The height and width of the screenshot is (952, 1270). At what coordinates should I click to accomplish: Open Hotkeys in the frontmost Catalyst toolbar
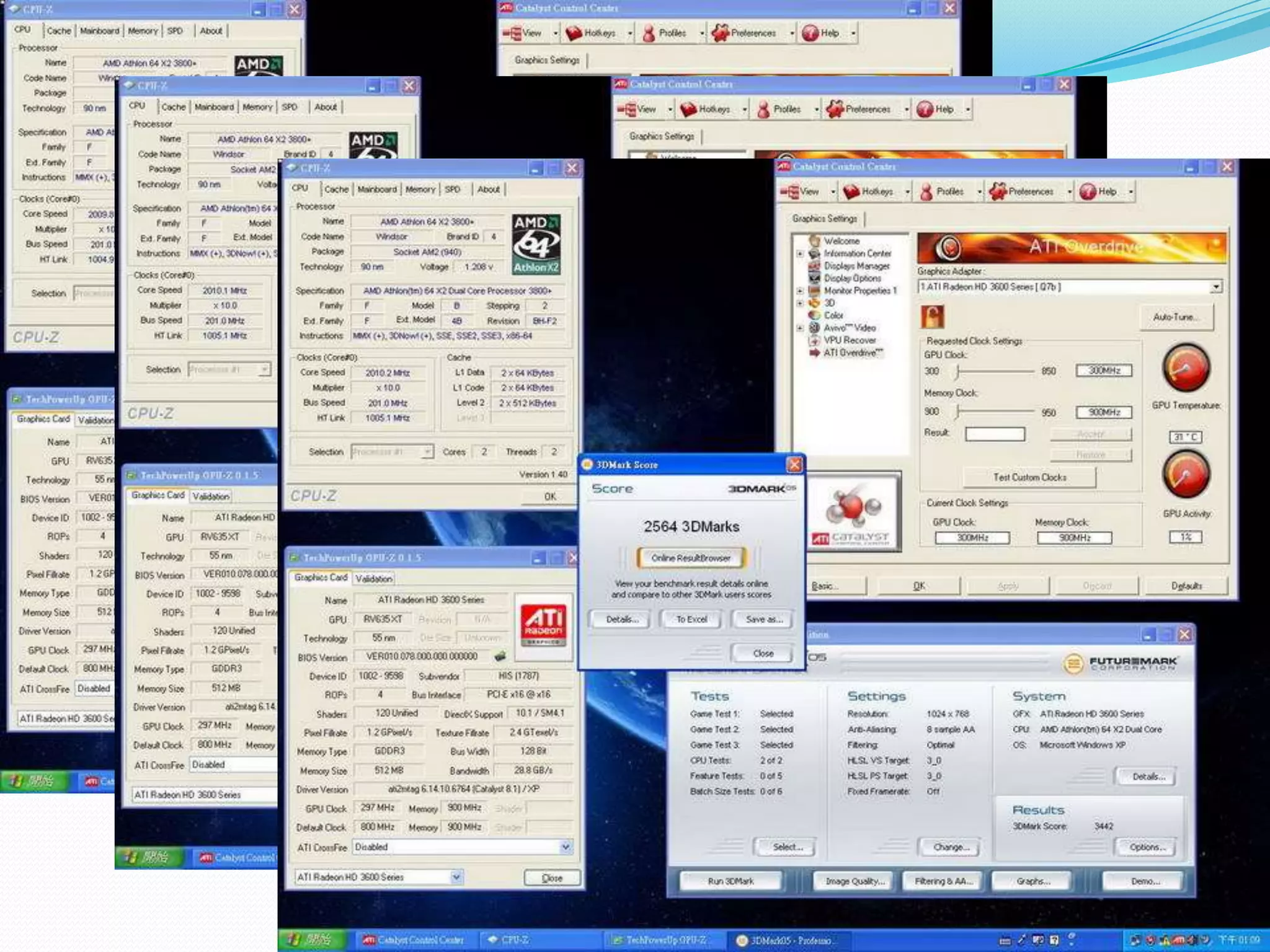[869, 192]
